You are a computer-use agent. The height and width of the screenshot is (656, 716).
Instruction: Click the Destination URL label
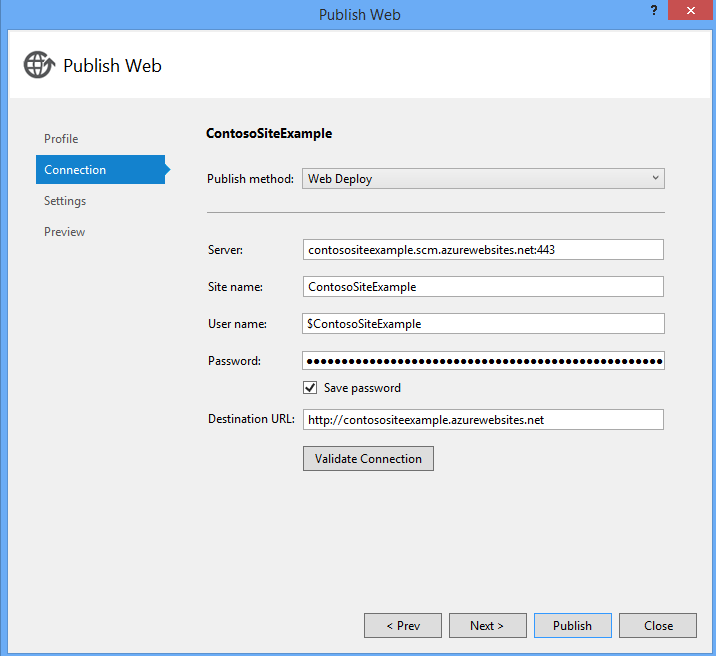coord(251,419)
